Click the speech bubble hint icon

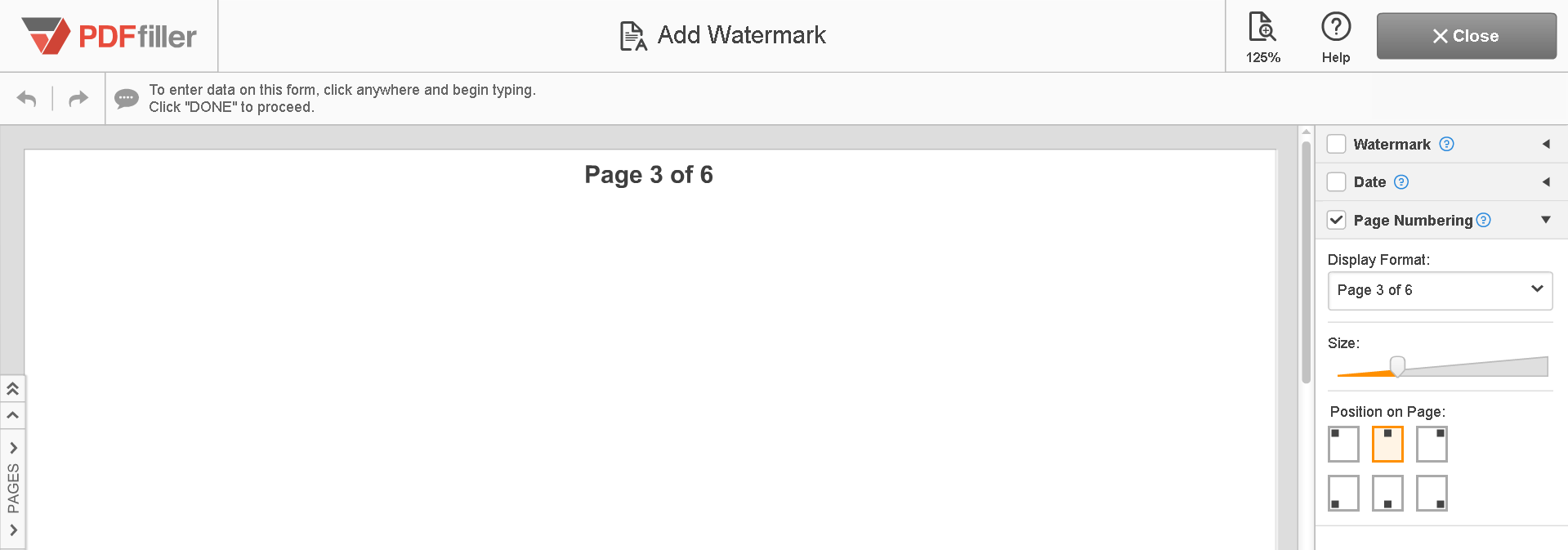(127, 99)
